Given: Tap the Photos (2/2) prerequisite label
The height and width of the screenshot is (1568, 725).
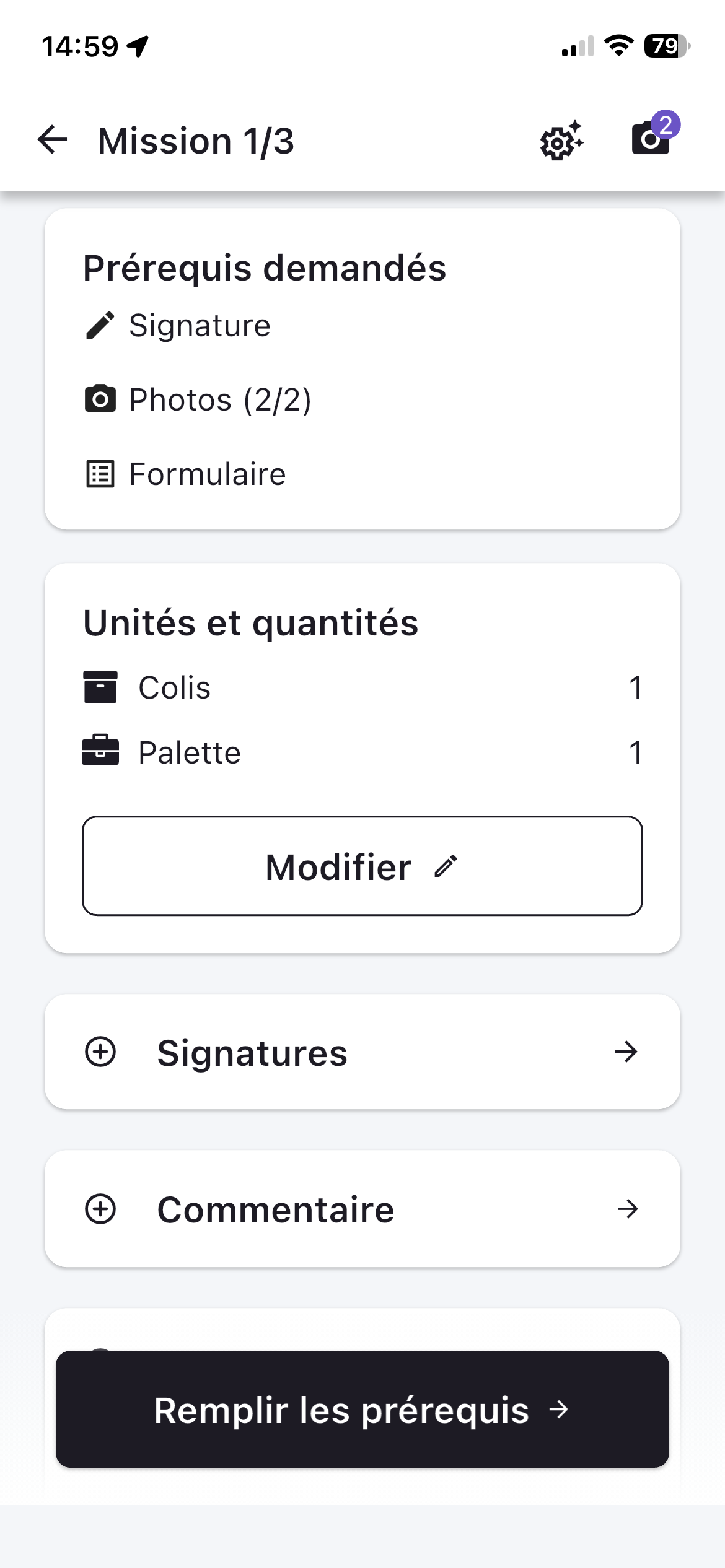Looking at the screenshot, I should point(220,400).
